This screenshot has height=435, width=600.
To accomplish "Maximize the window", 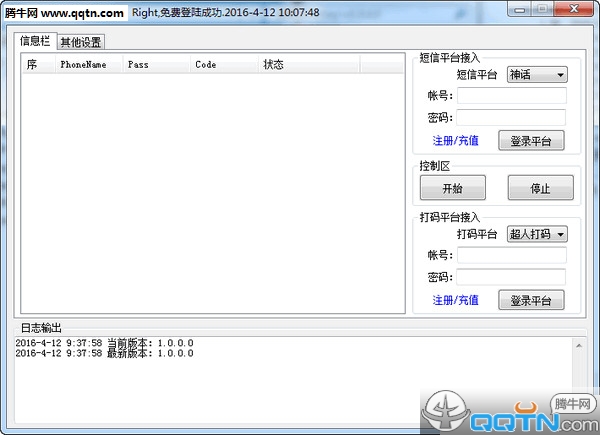I will click(x=543, y=9).
